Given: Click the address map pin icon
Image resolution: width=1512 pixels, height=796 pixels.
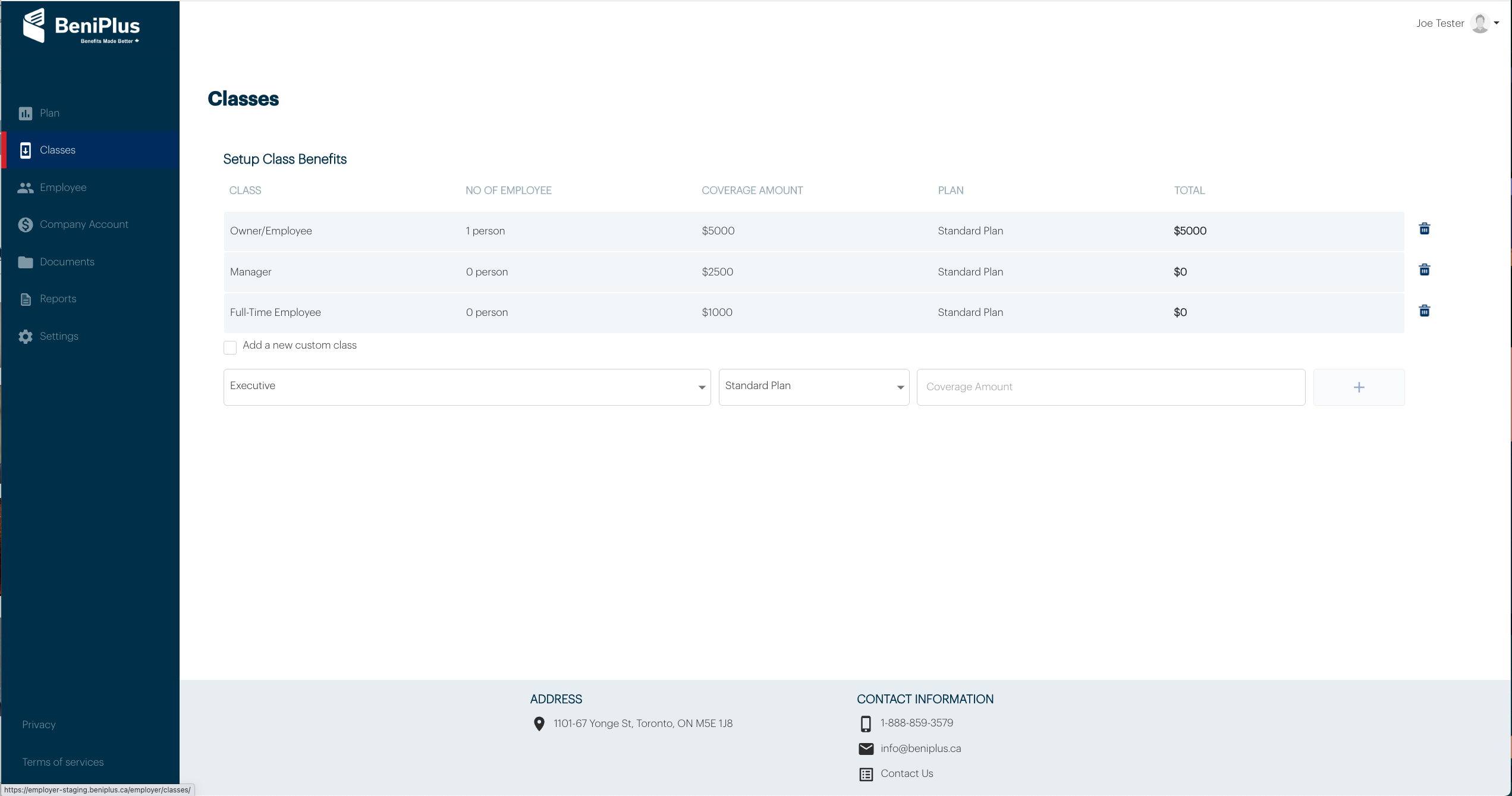Looking at the screenshot, I should (539, 724).
